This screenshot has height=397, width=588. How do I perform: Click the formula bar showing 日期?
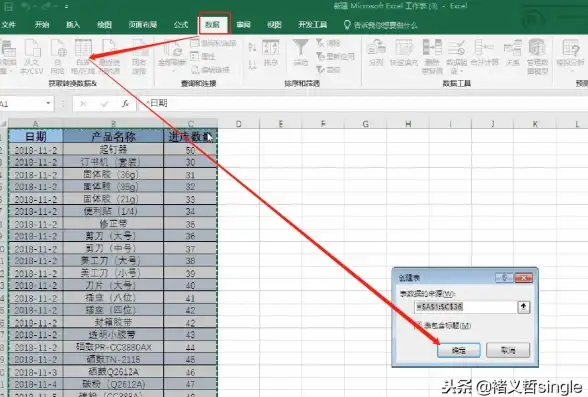pos(363,103)
